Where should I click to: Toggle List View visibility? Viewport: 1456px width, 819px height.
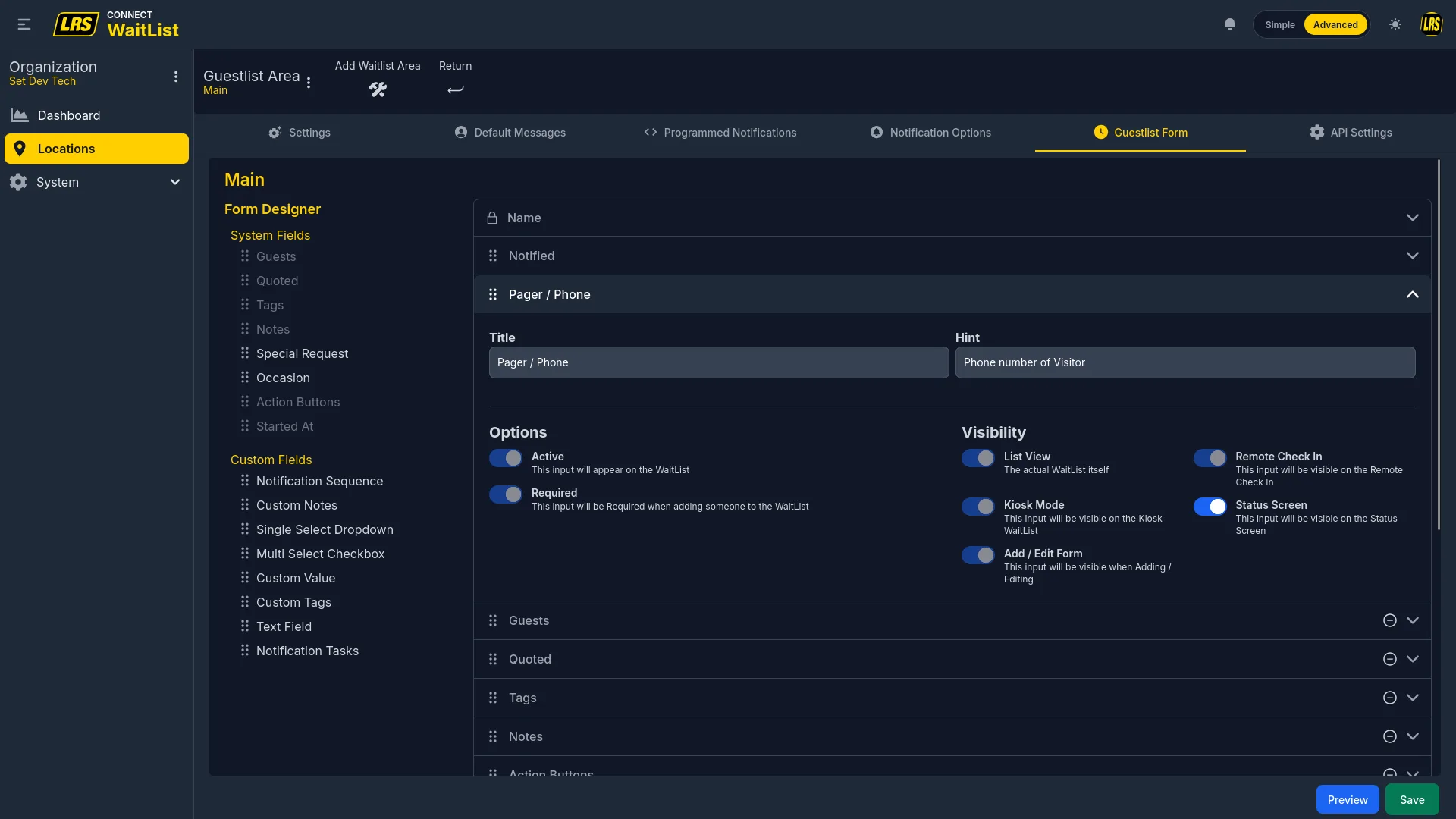pyautogui.click(x=978, y=458)
